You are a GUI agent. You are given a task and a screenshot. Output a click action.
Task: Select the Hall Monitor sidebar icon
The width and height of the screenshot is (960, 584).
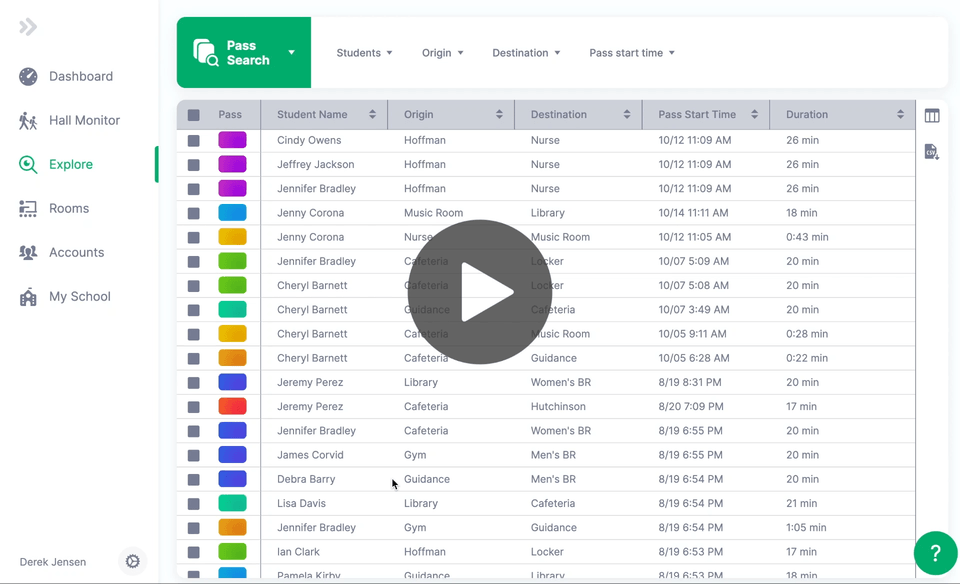26,120
